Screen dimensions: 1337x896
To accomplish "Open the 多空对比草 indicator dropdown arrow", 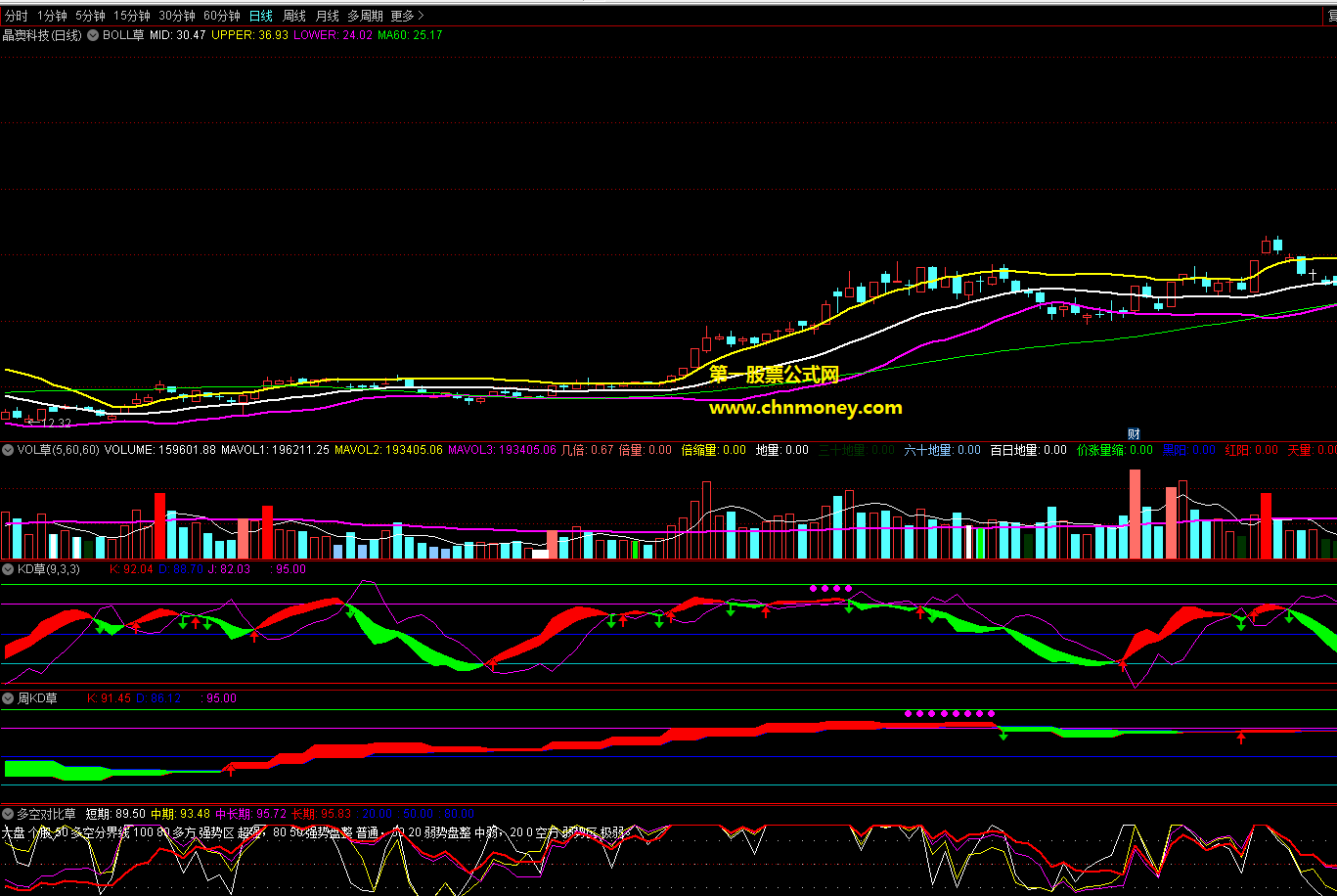I will pos(8,814).
